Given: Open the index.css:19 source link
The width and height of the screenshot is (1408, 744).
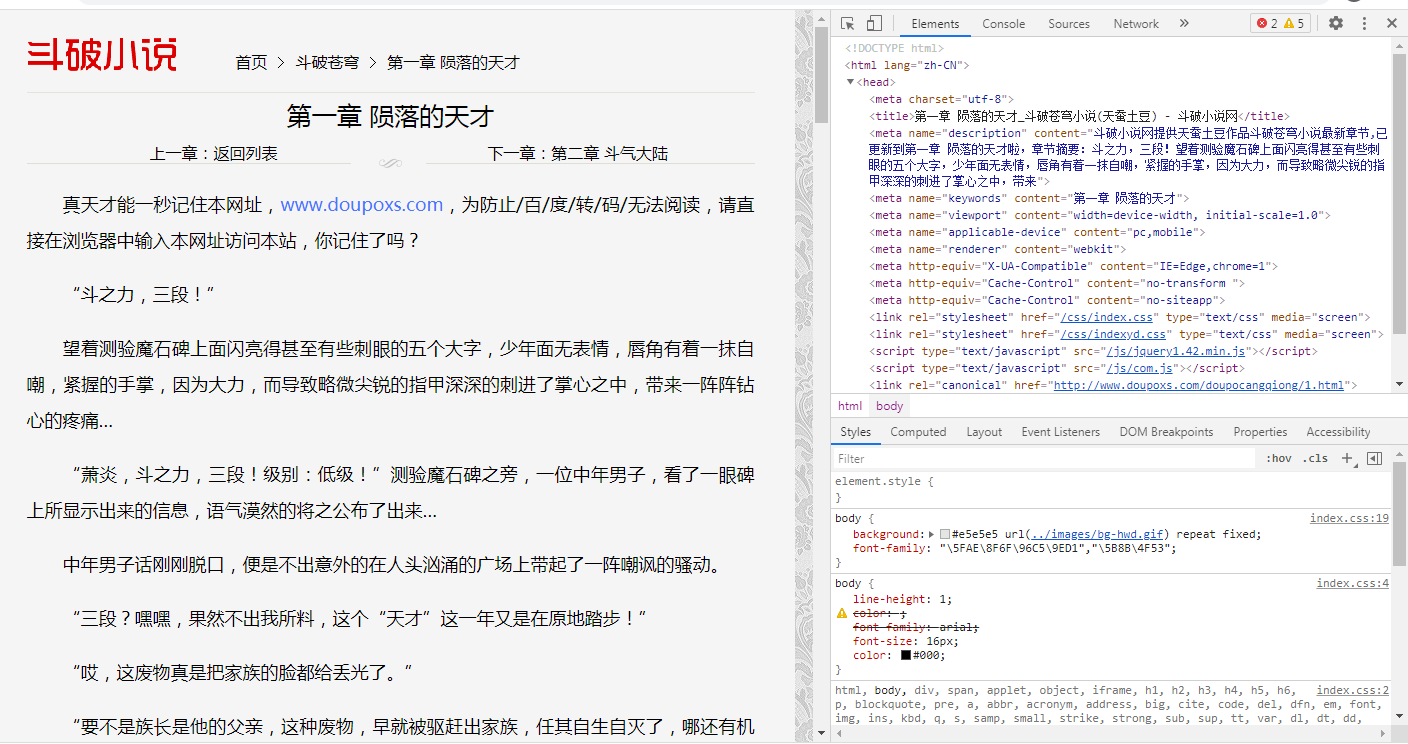Looking at the screenshot, I should pyautogui.click(x=1349, y=519).
